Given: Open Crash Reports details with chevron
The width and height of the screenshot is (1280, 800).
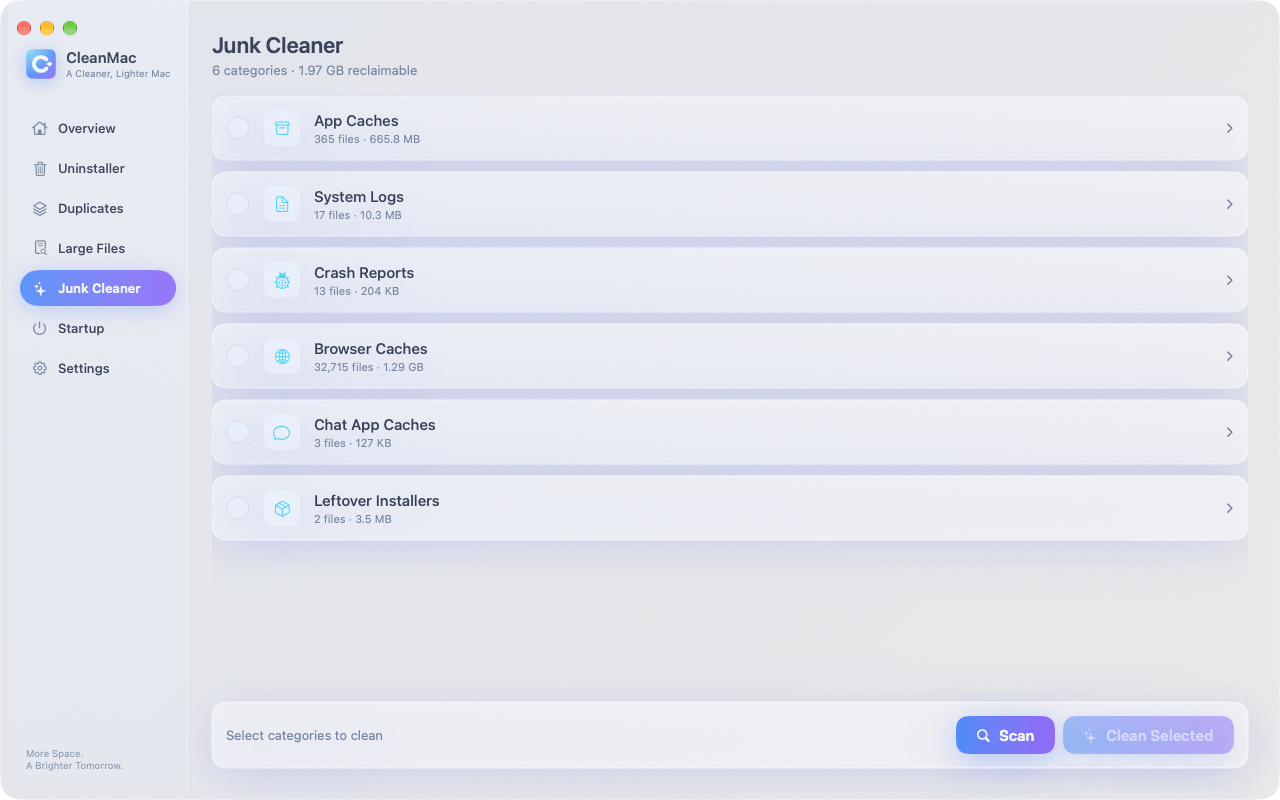Looking at the screenshot, I should [1229, 280].
